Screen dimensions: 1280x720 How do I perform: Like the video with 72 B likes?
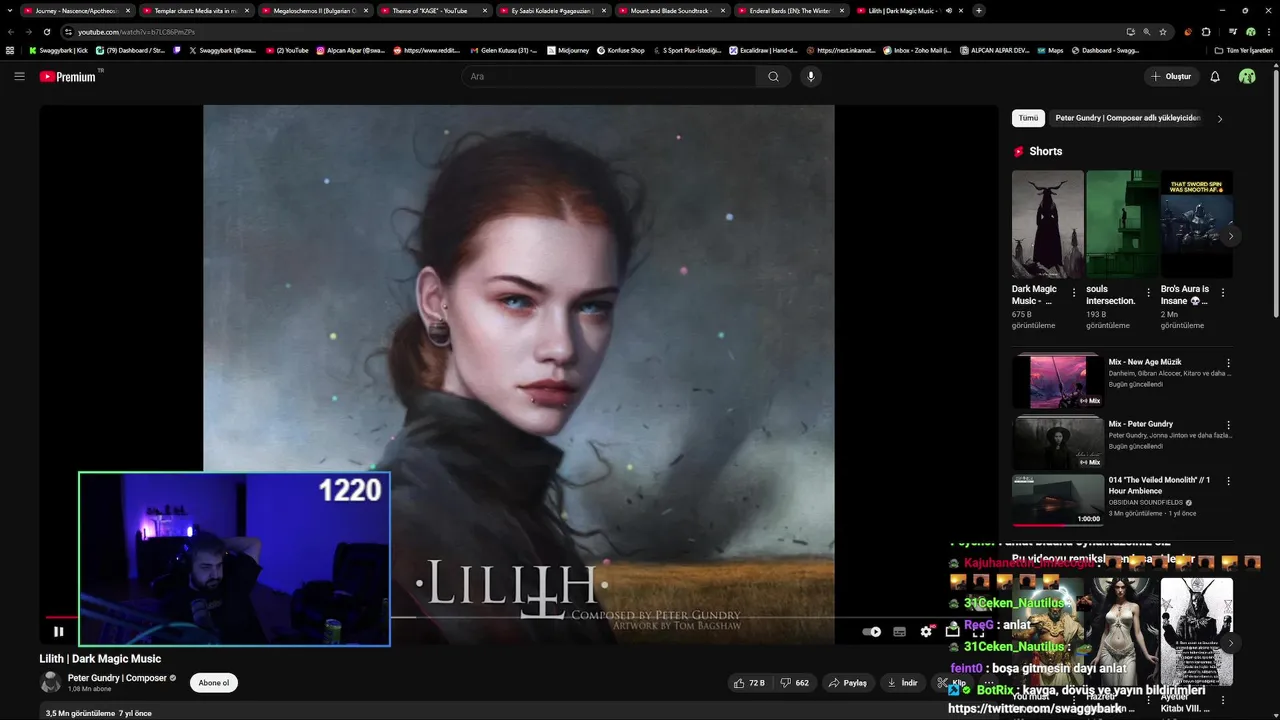pos(749,683)
